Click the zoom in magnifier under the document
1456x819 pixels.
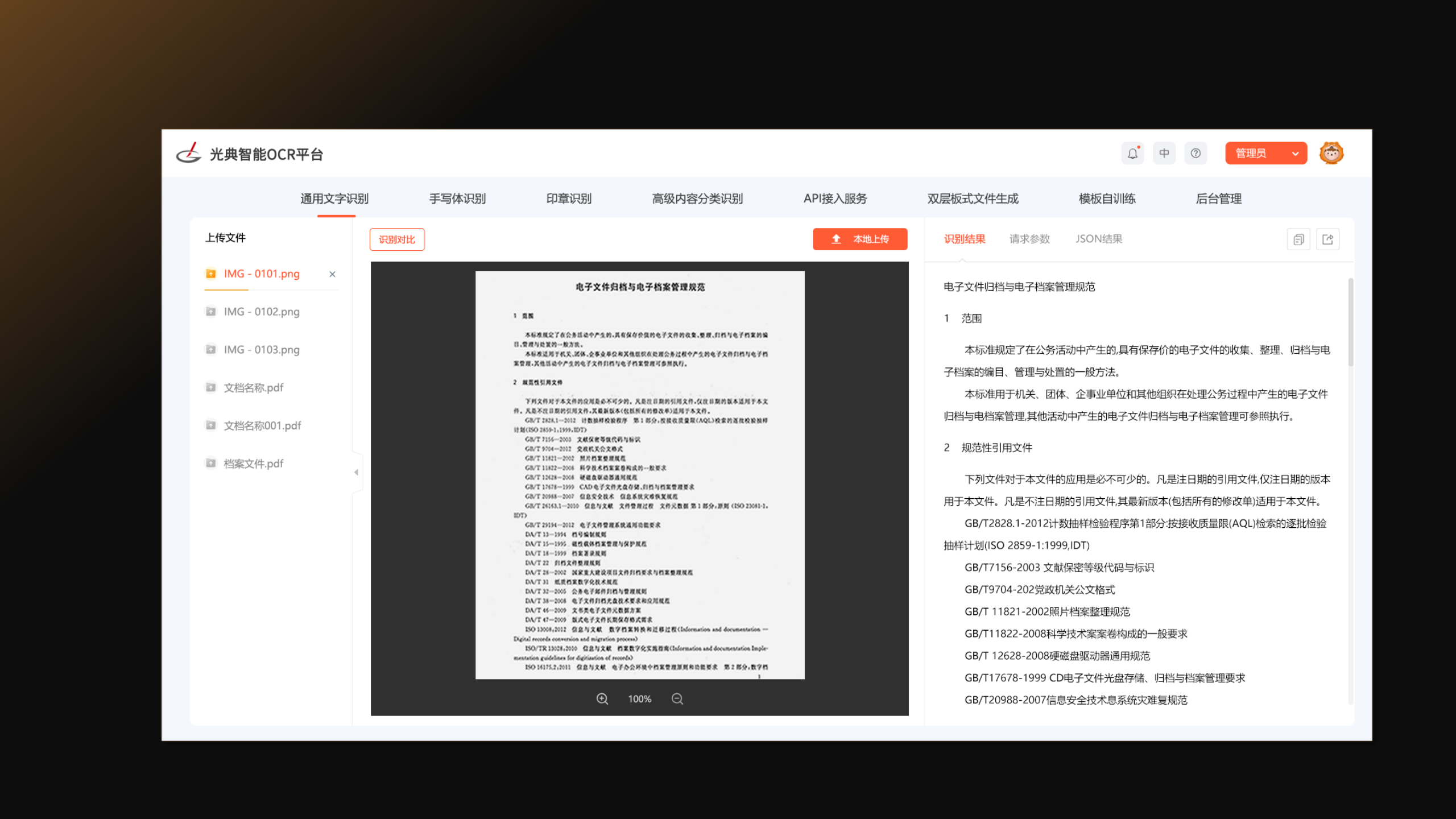602,698
